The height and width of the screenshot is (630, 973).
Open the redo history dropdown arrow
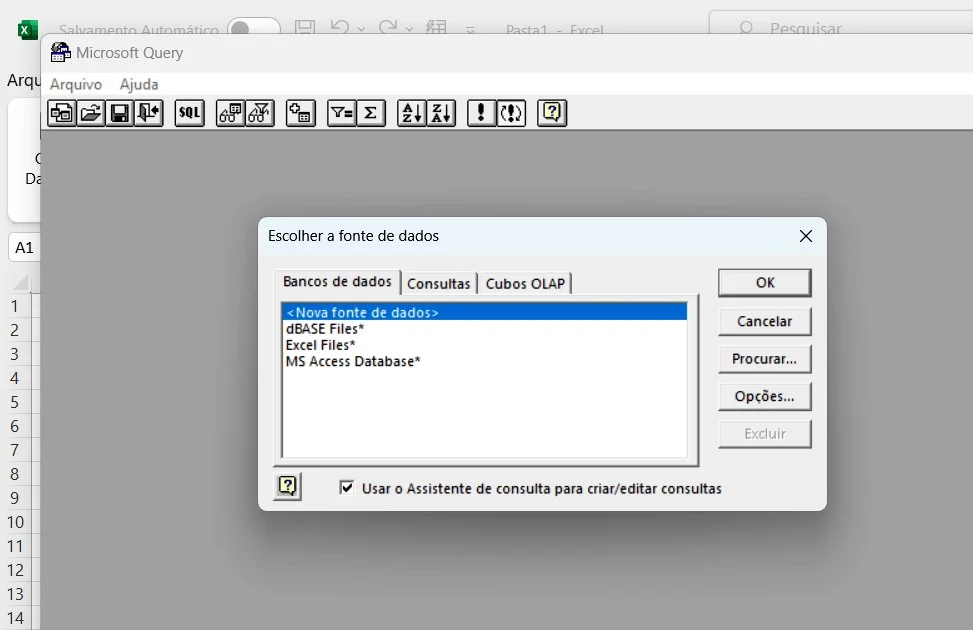(x=409, y=29)
